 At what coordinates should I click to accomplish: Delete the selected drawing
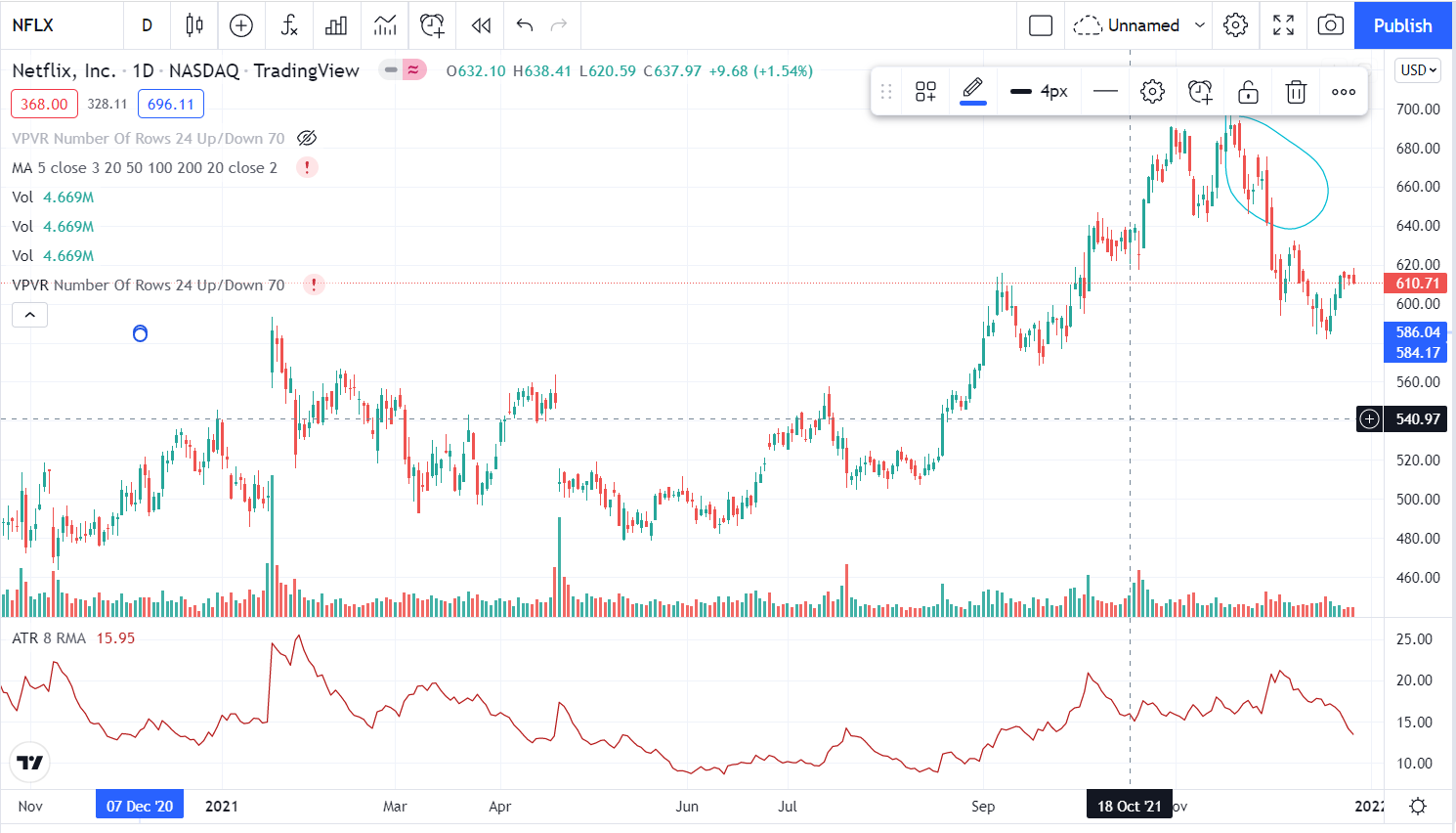tap(1296, 91)
